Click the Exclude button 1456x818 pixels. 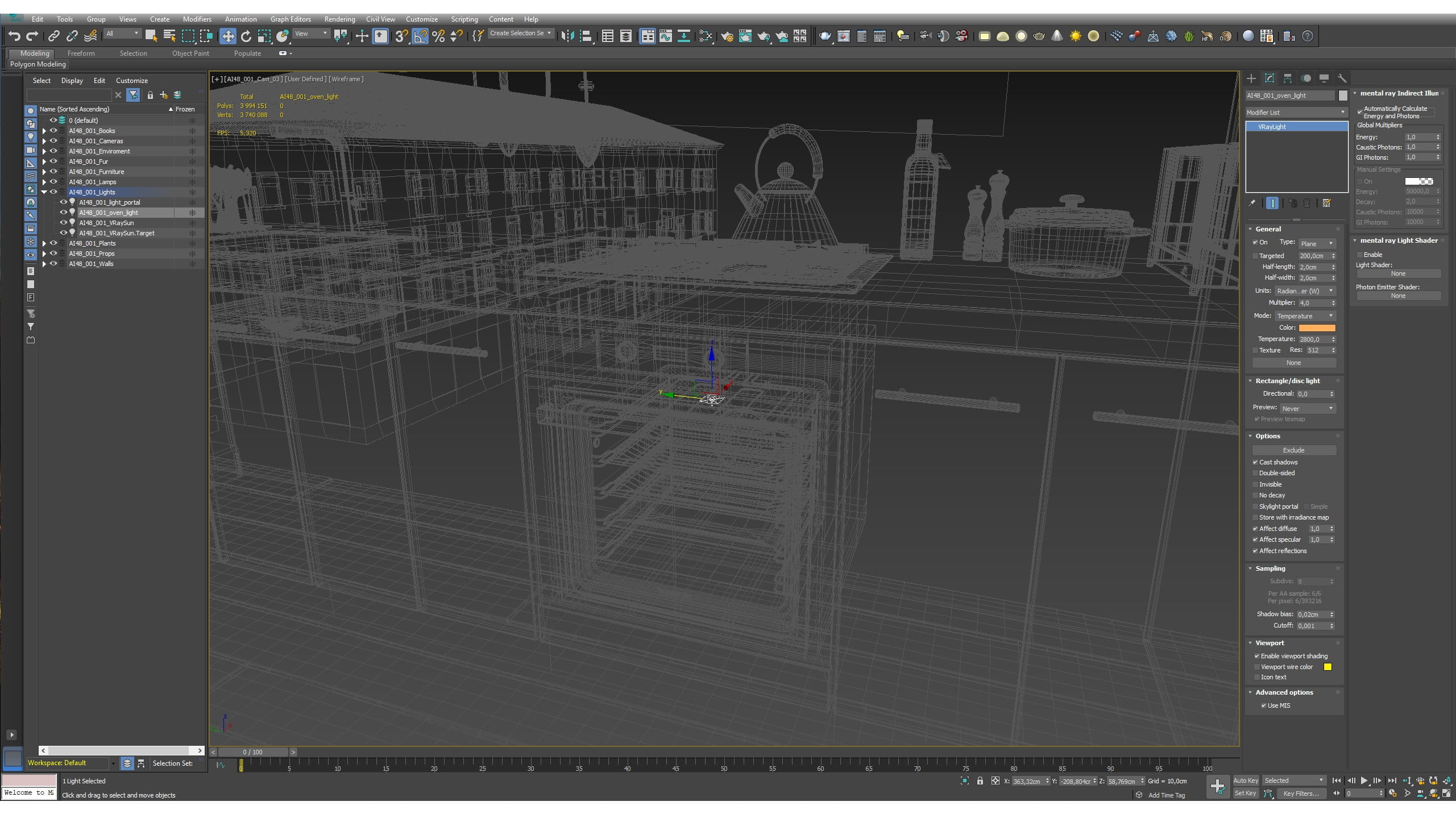click(x=1293, y=450)
